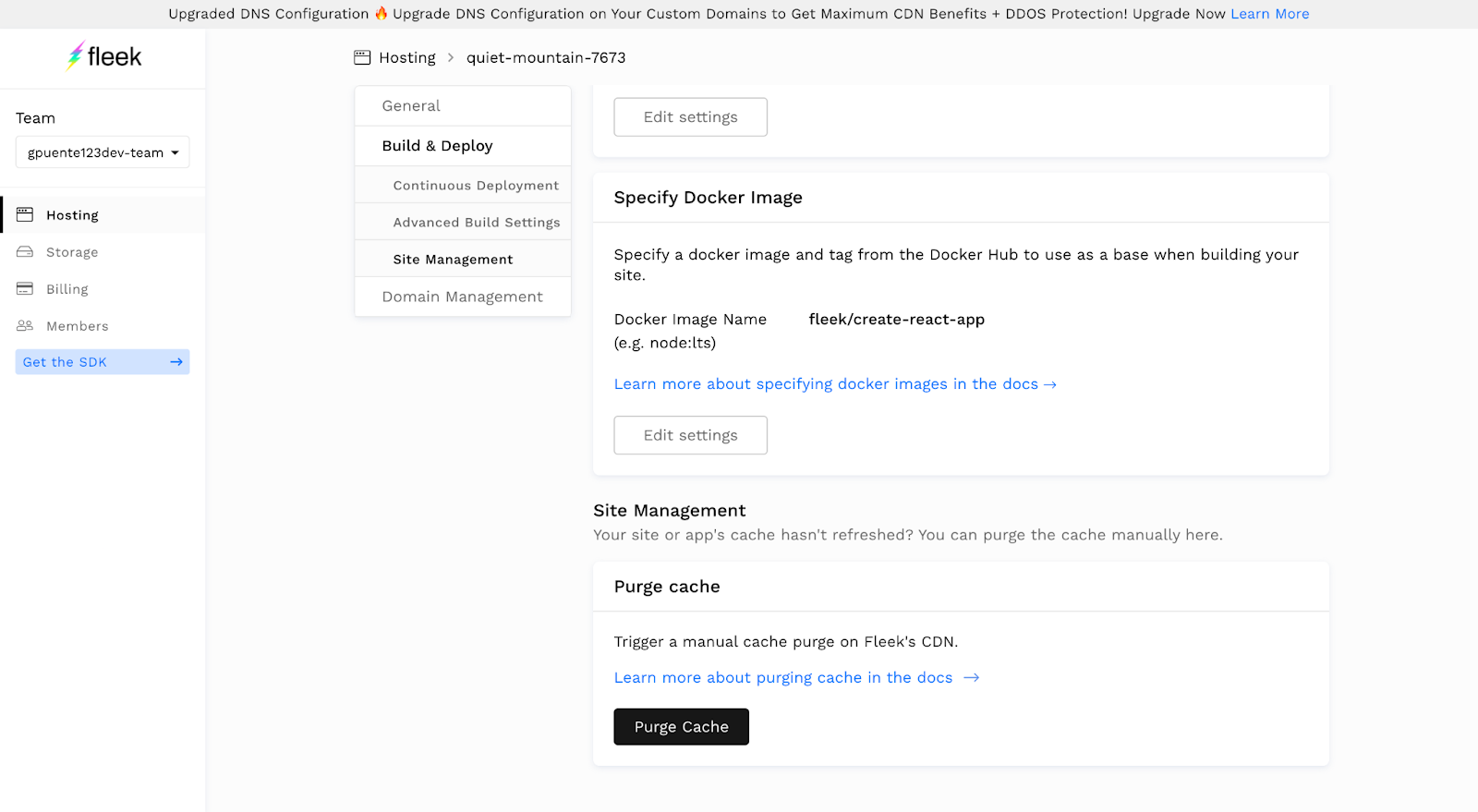This screenshot has height=812, width=1478.
Task: Go to Advanced Build Settings
Action: (x=477, y=223)
